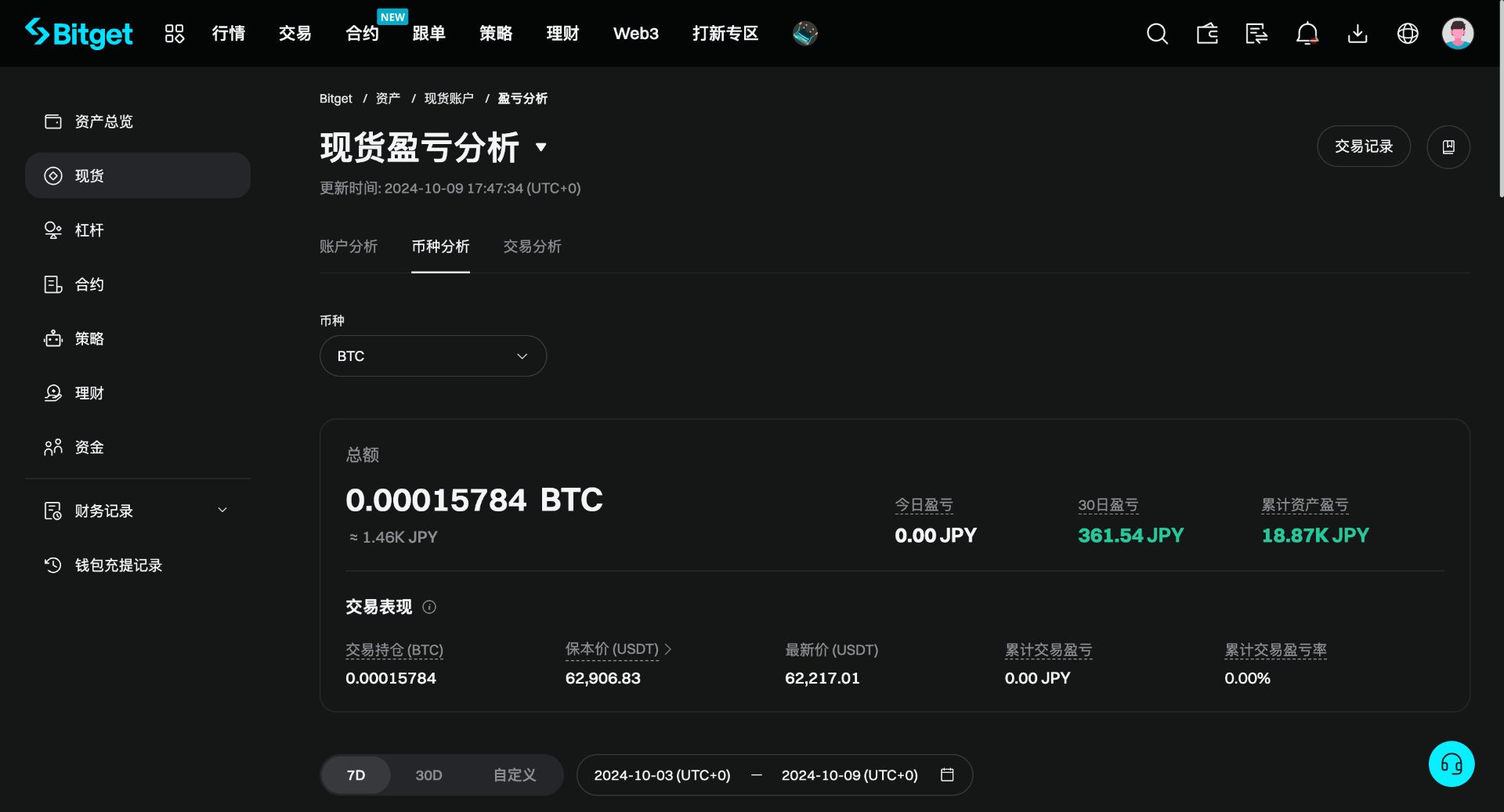Select the 自定义 range toggle
Image resolution: width=1504 pixels, height=812 pixels.
point(515,774)
